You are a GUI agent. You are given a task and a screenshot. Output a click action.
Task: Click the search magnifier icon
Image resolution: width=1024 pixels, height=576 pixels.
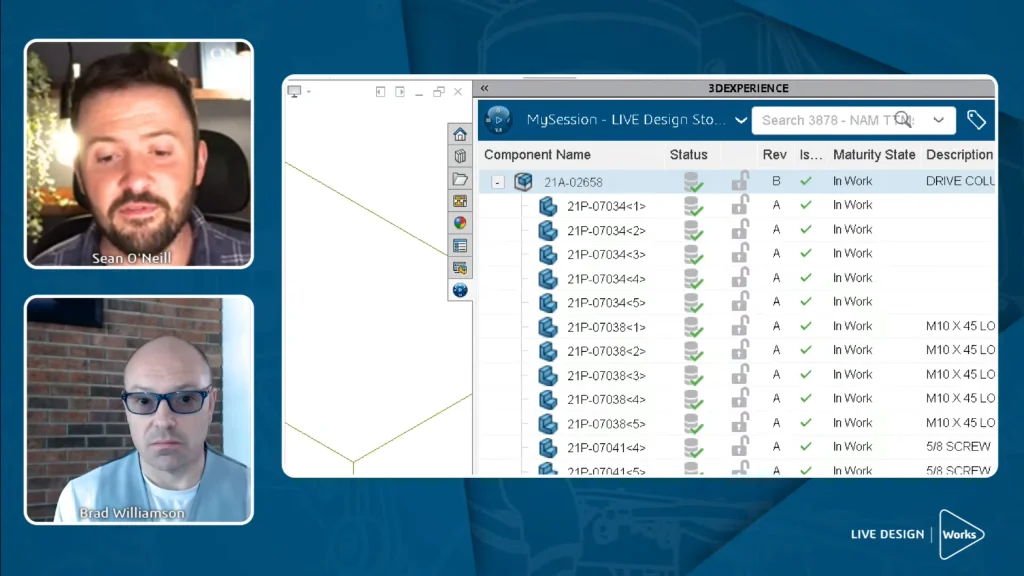903,120
